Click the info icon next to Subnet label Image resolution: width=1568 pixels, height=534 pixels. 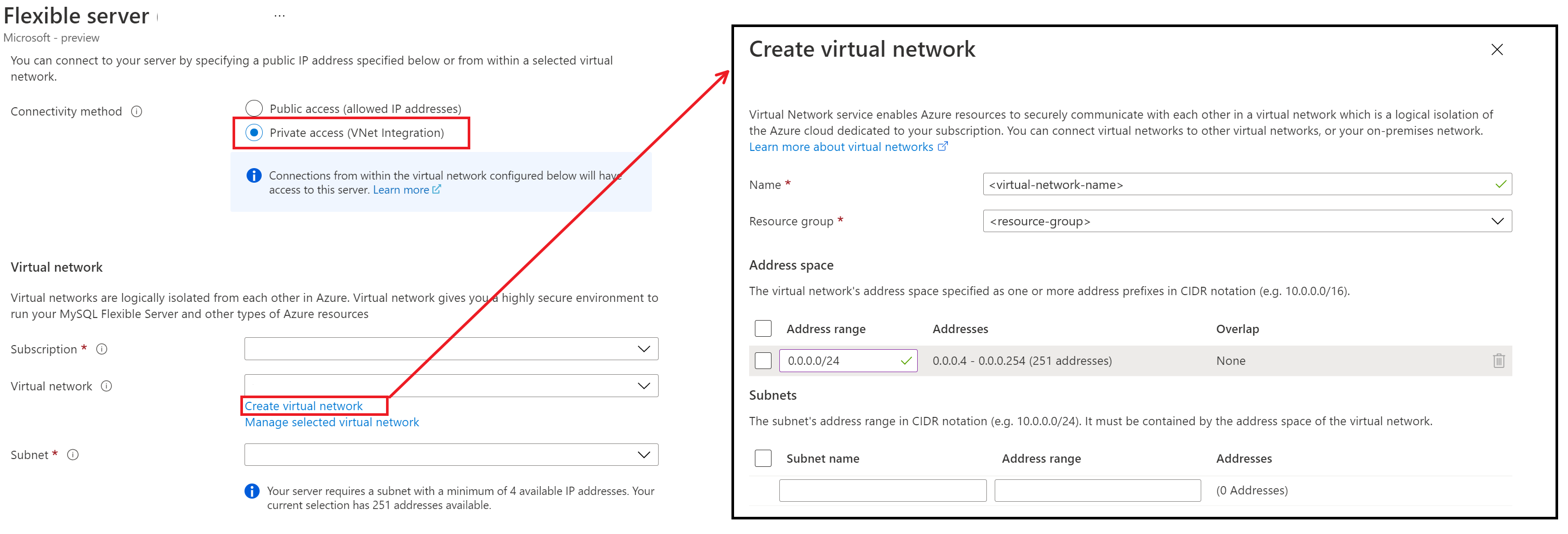(x=73, y=455)
